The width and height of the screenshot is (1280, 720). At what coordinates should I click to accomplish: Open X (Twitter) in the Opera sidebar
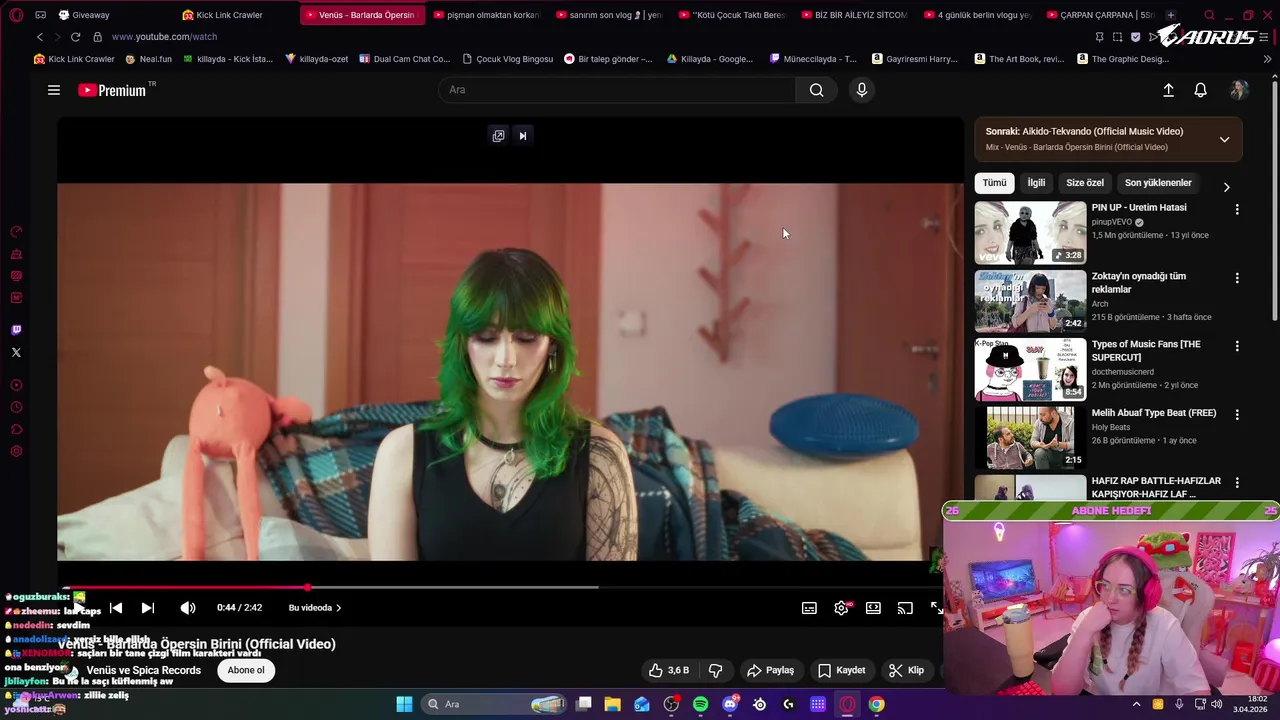pos(16,352)
